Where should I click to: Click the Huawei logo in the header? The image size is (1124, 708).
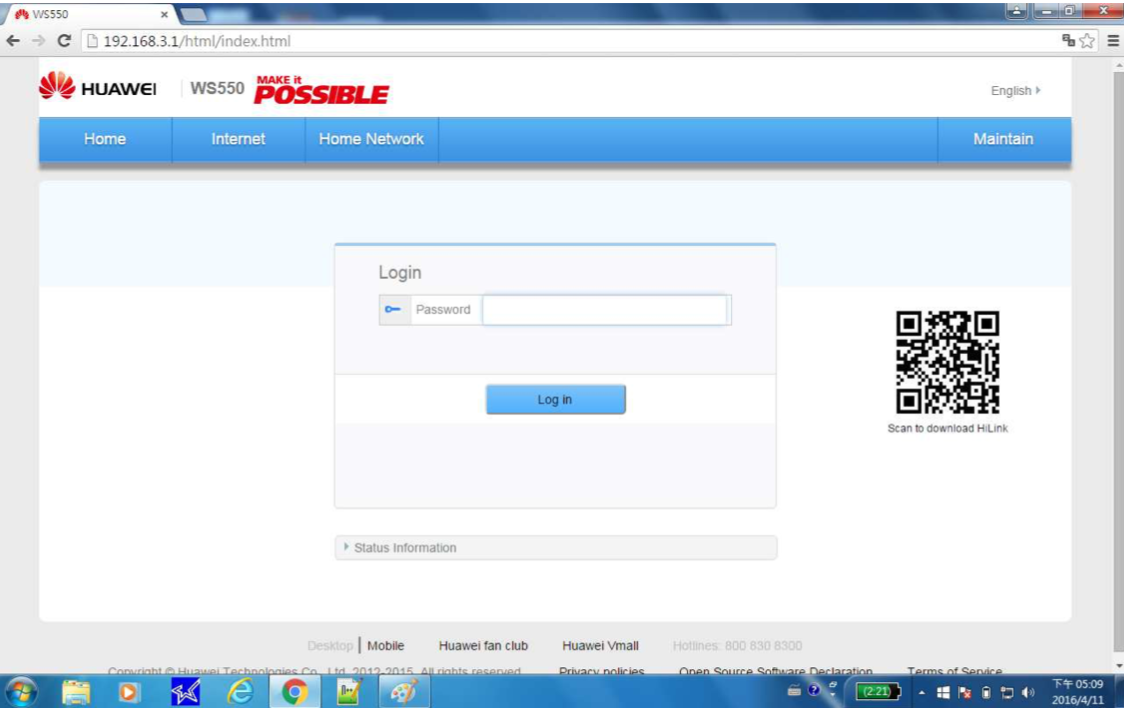coord(97,86)
